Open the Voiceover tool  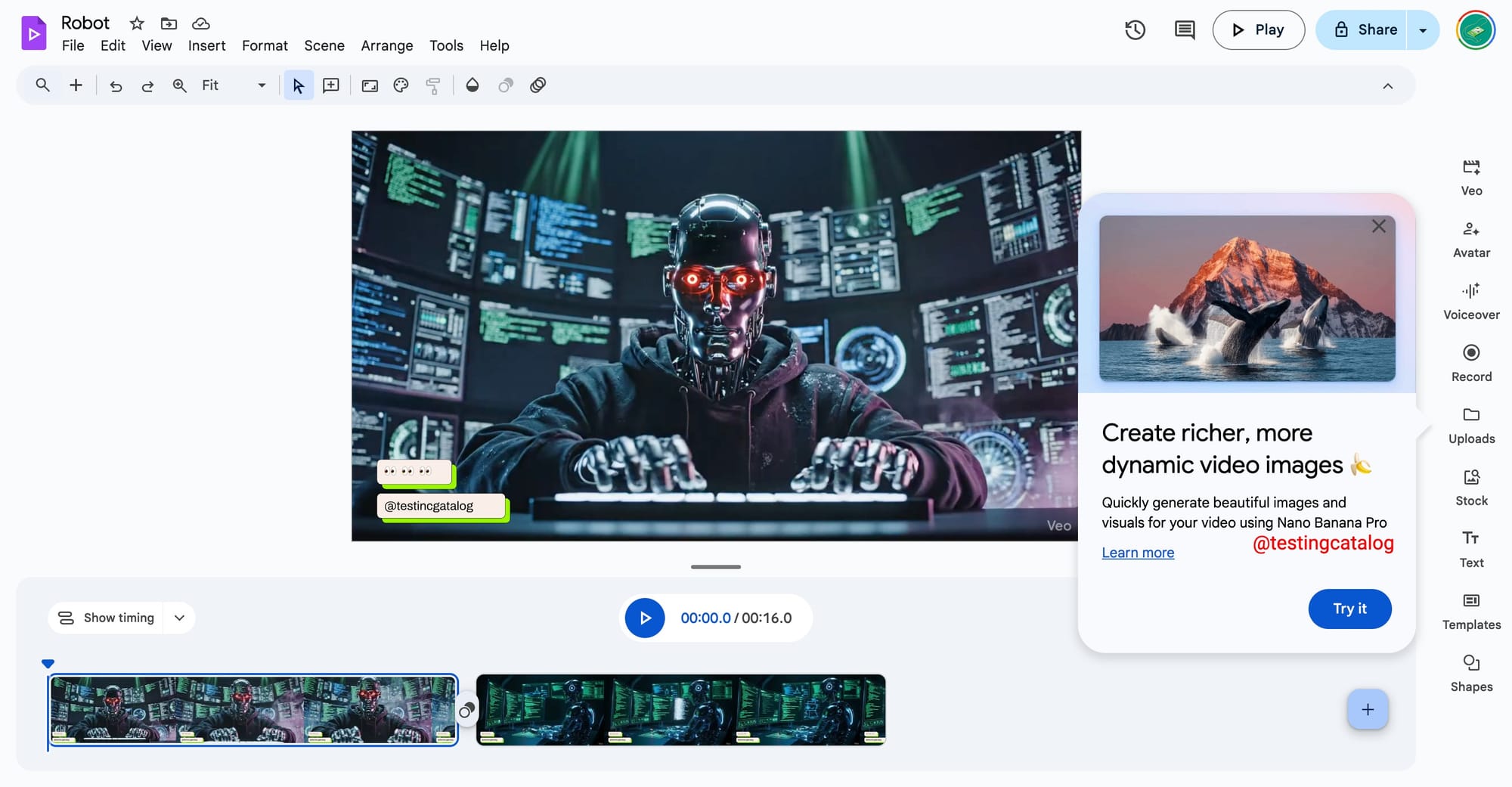pyautogui.click(x=1470, y=300)
